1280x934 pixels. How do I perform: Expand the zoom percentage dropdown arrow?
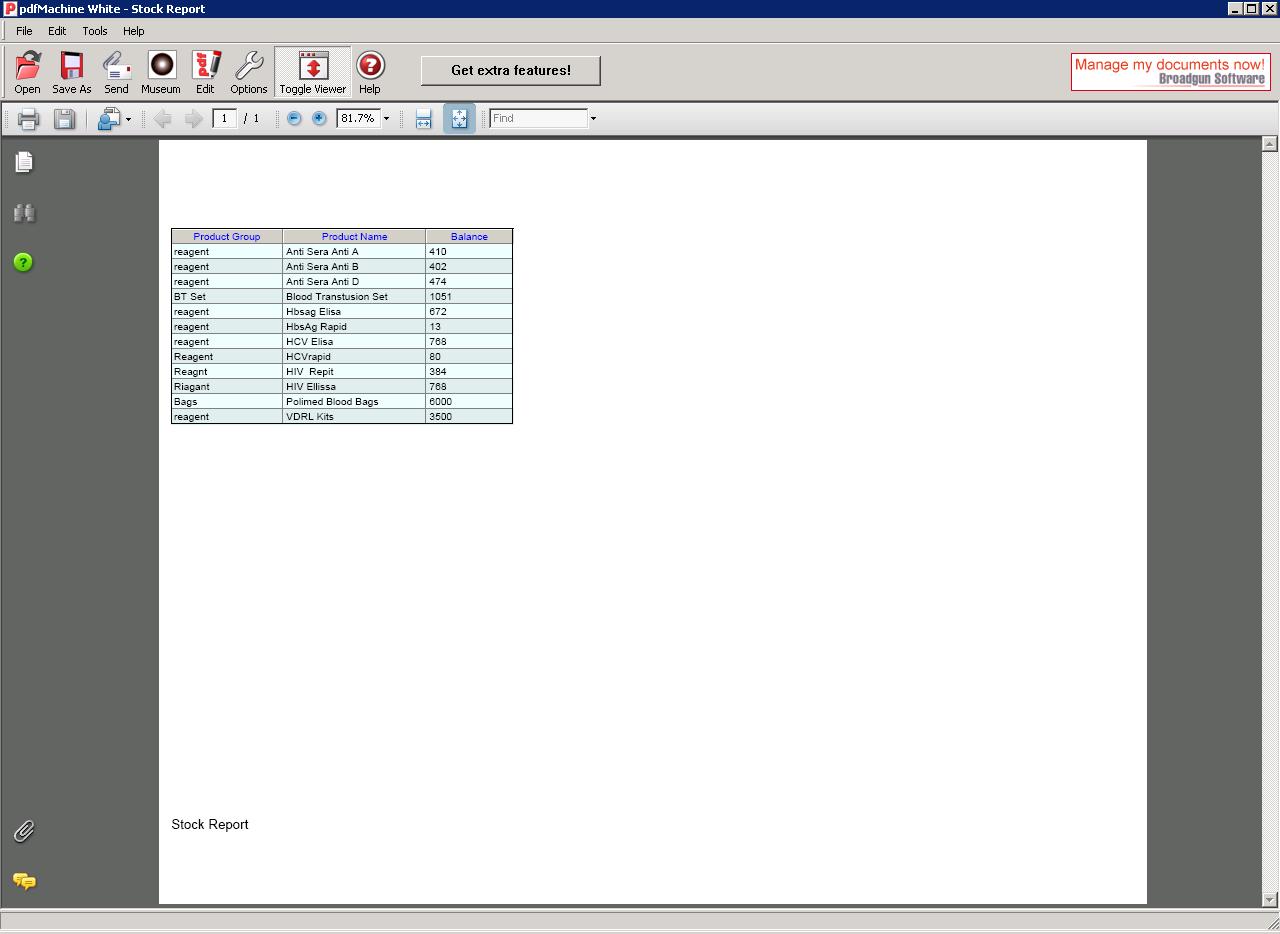pos(386,119)
